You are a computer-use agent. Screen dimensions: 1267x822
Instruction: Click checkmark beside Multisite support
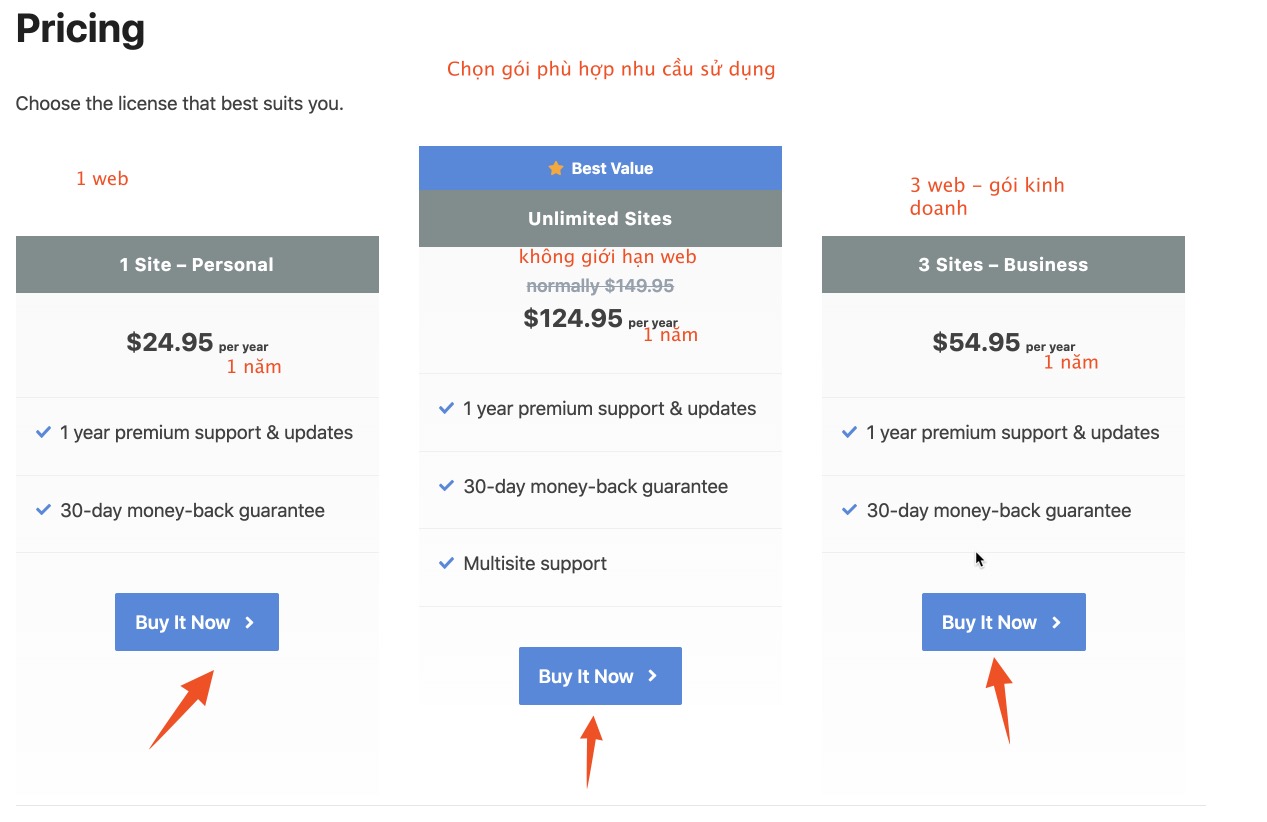click(x=446, y=563)
